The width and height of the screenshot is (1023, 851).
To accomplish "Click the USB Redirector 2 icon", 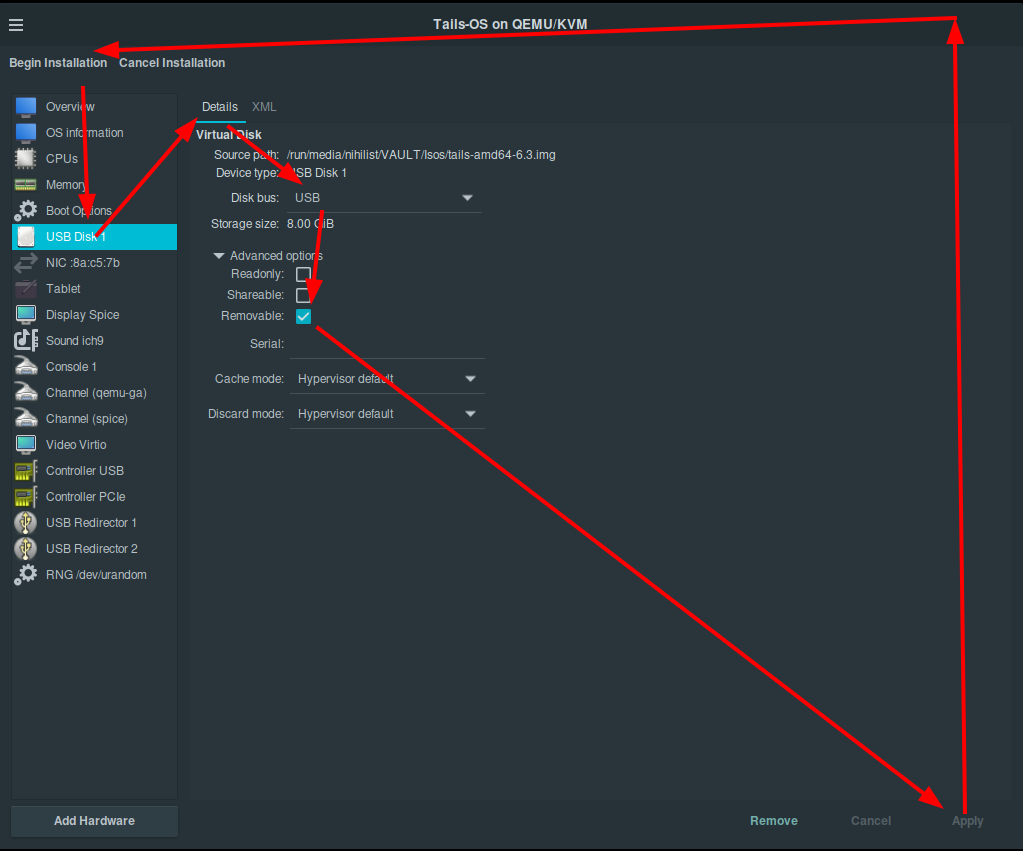I will tap(26, 549).
